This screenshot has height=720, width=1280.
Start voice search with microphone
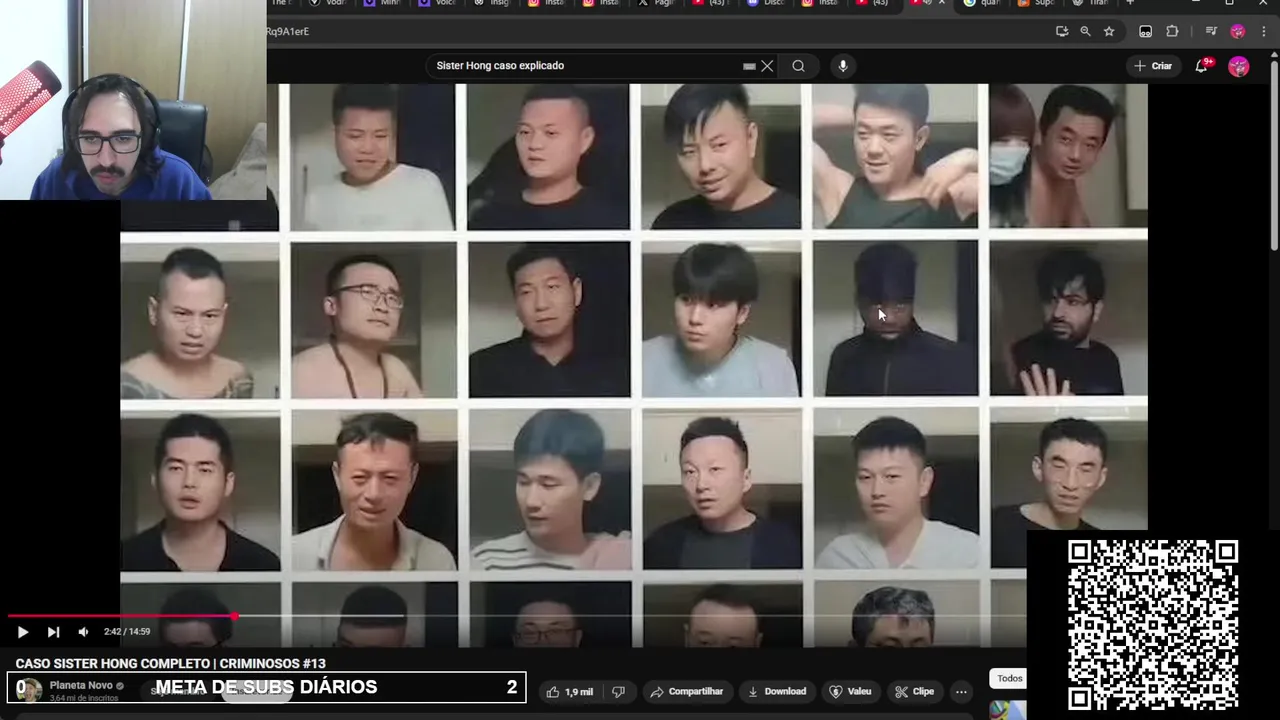[843, 66]
